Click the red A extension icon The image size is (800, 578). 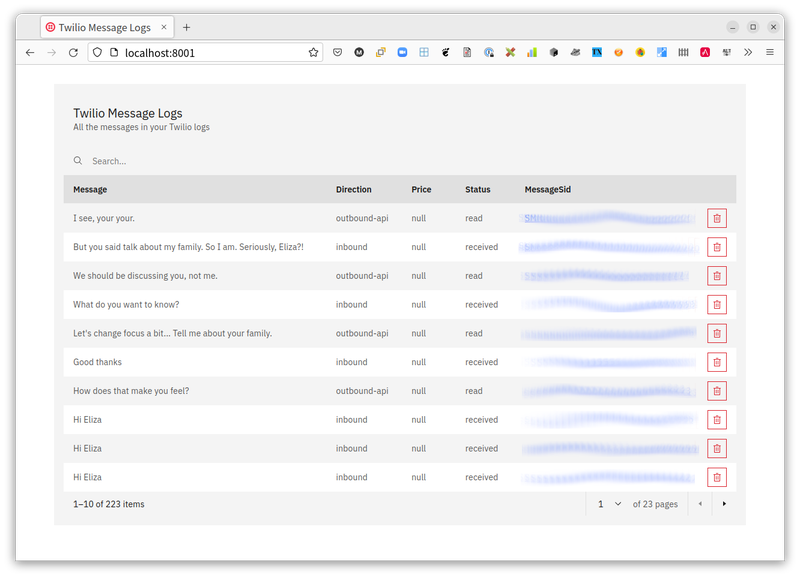(x=705, y=52)
